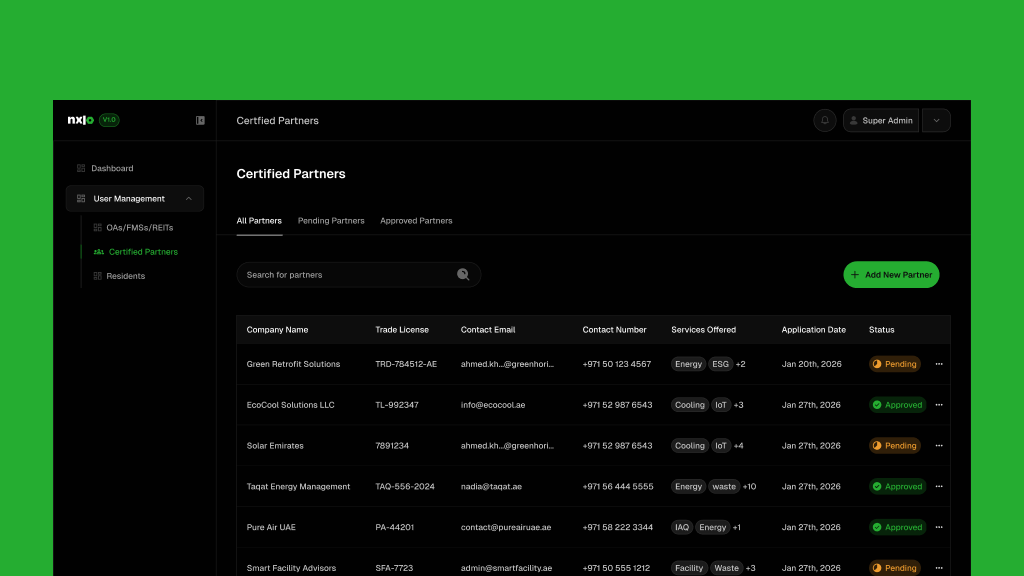Open Dashboard in the sidebar
This screenshot has width=1024, height=576.
(x=112, y=168)
